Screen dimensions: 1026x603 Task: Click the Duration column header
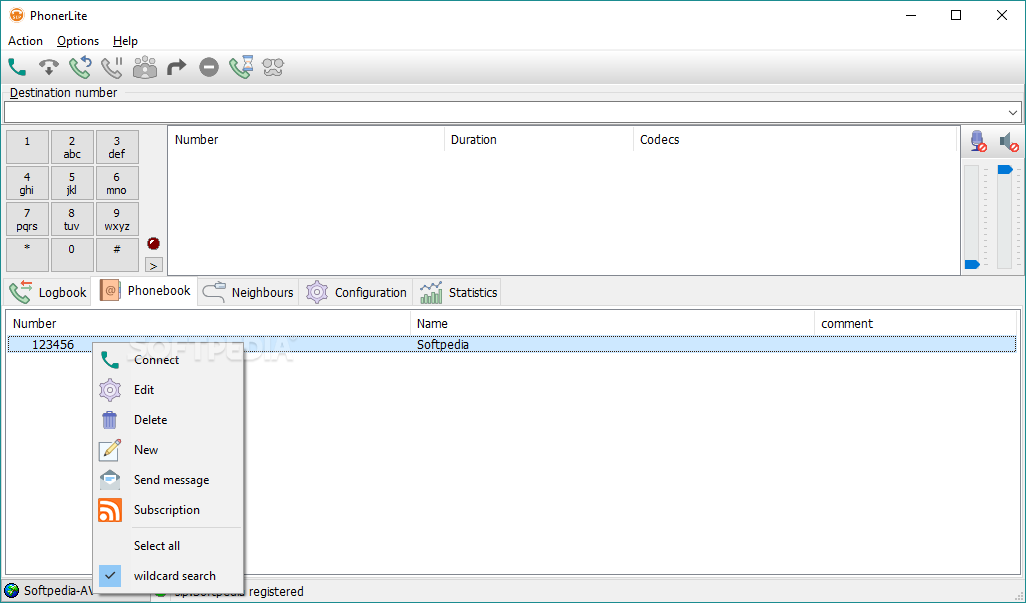point(539,140)
